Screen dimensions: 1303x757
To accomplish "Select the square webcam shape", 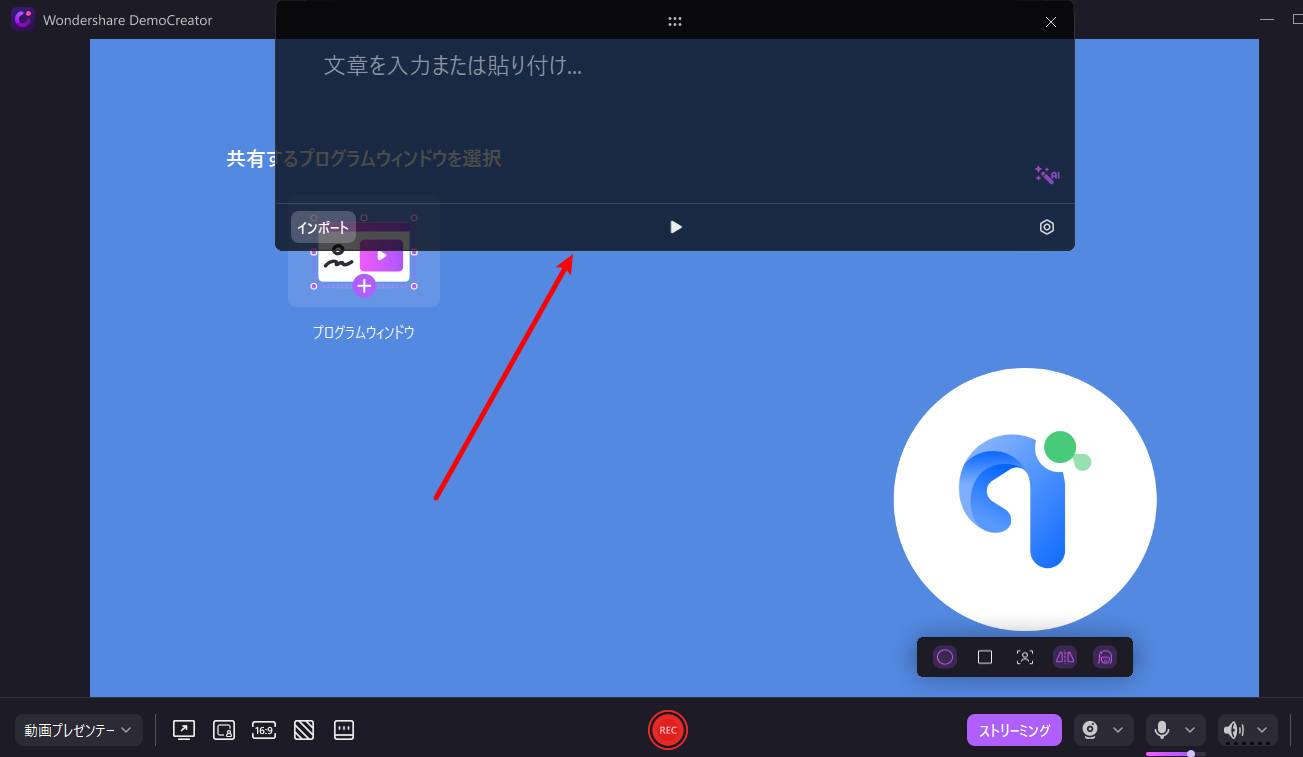I will click(x=985, y=657).
